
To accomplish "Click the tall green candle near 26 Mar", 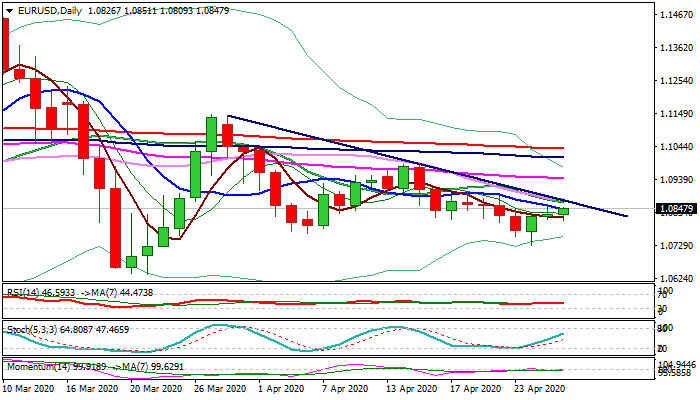I will tap(212, 133).
